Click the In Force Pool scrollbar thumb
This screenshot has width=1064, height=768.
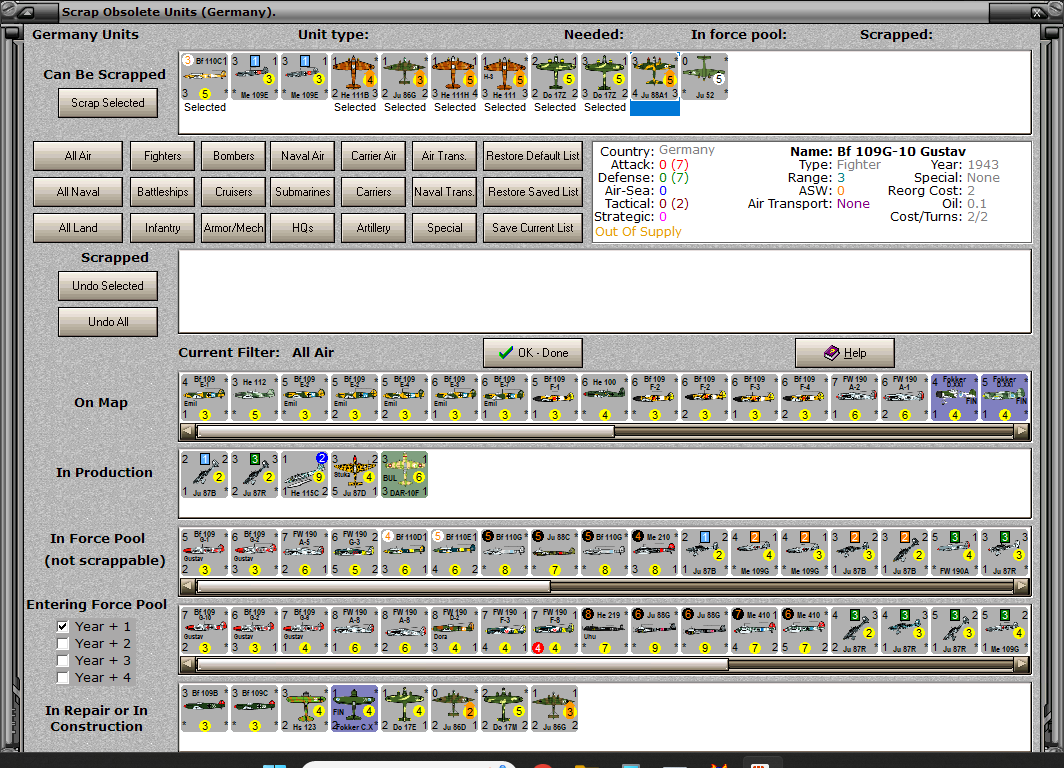373,585
